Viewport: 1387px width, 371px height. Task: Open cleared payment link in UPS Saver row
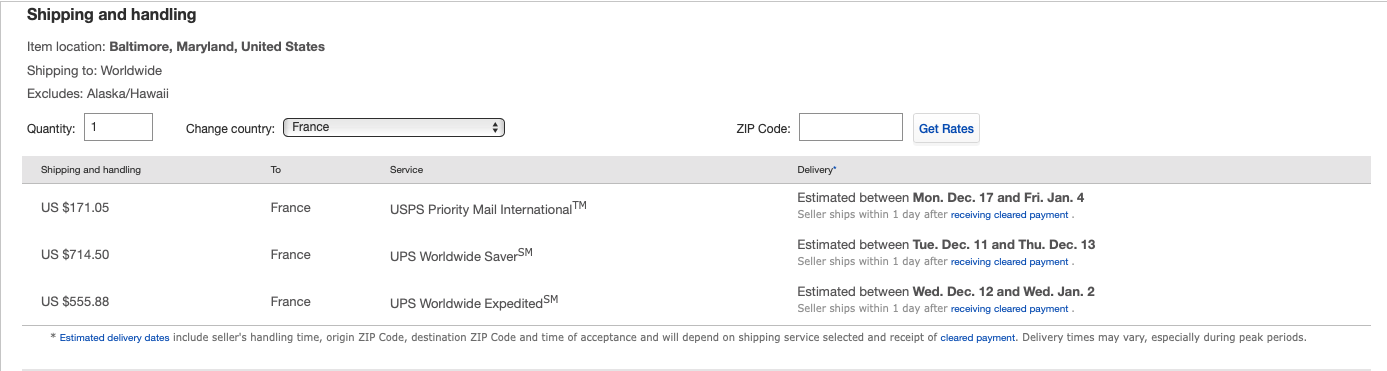[1009, 262]
